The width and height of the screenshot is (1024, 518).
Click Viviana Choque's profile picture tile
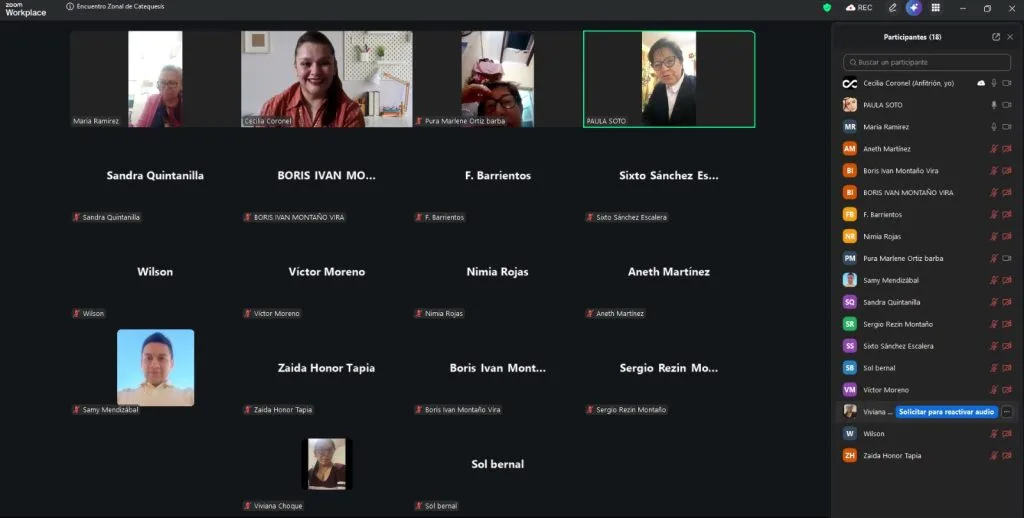[x=327, y=464]
